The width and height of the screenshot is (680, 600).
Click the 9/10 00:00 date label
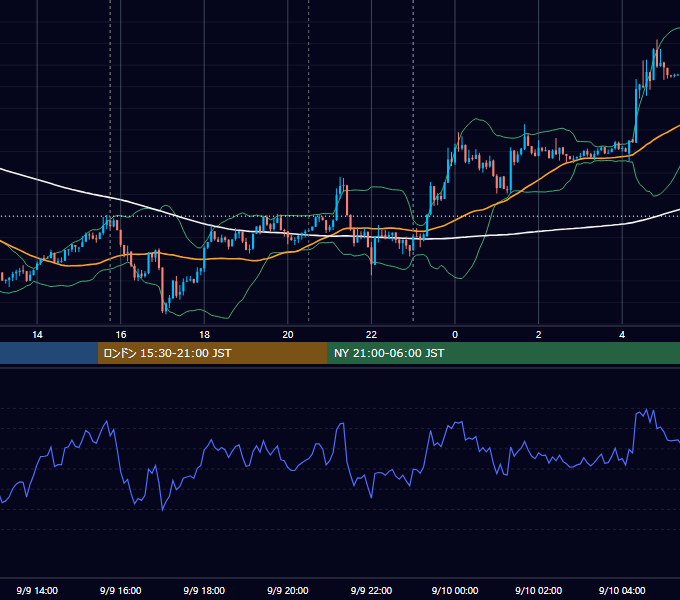tap(455, 590)
